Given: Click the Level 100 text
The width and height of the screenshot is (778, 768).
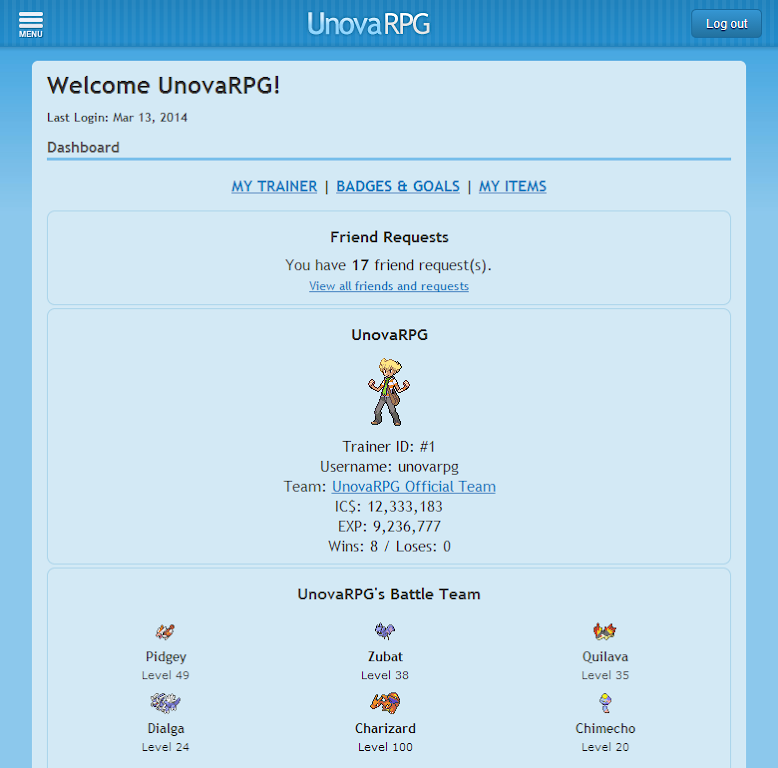Looking at the screenshot, I should coord(385,747).
